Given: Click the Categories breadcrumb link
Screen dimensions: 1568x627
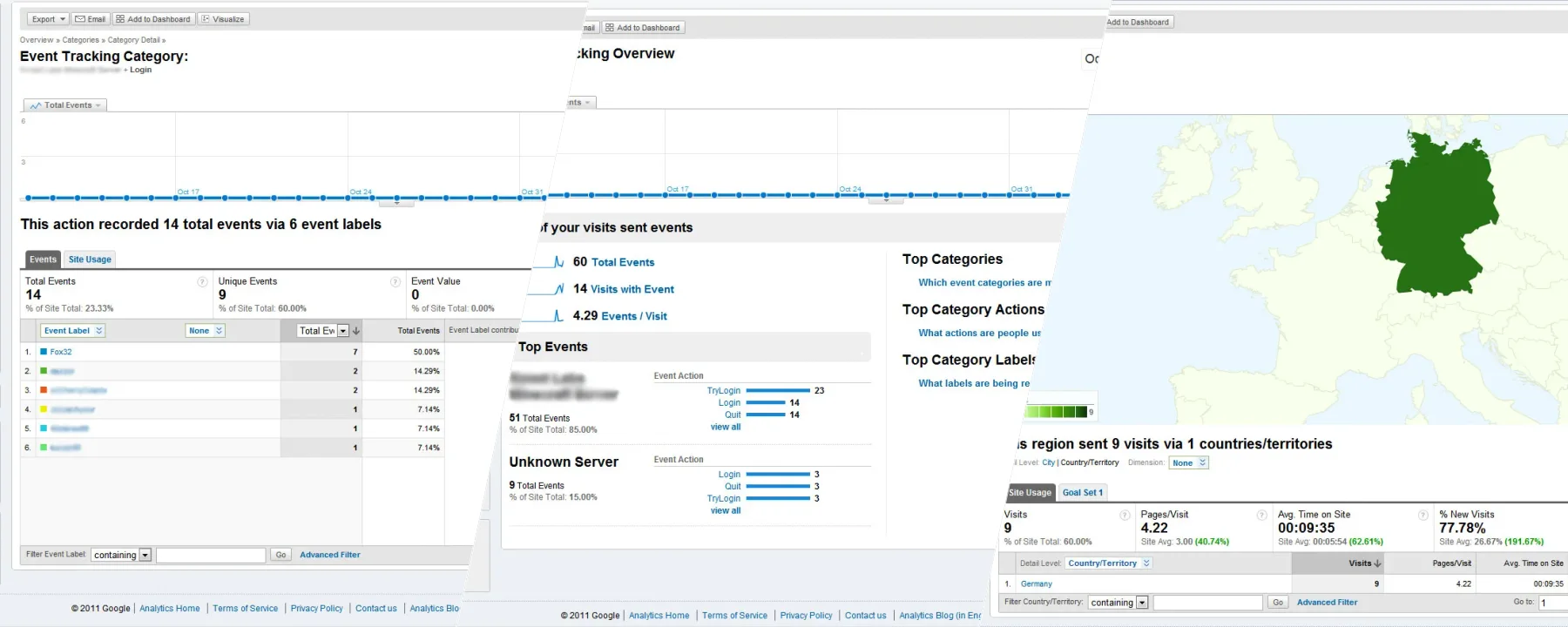Looking at the screenshot, I should click(x=81, y=40).
